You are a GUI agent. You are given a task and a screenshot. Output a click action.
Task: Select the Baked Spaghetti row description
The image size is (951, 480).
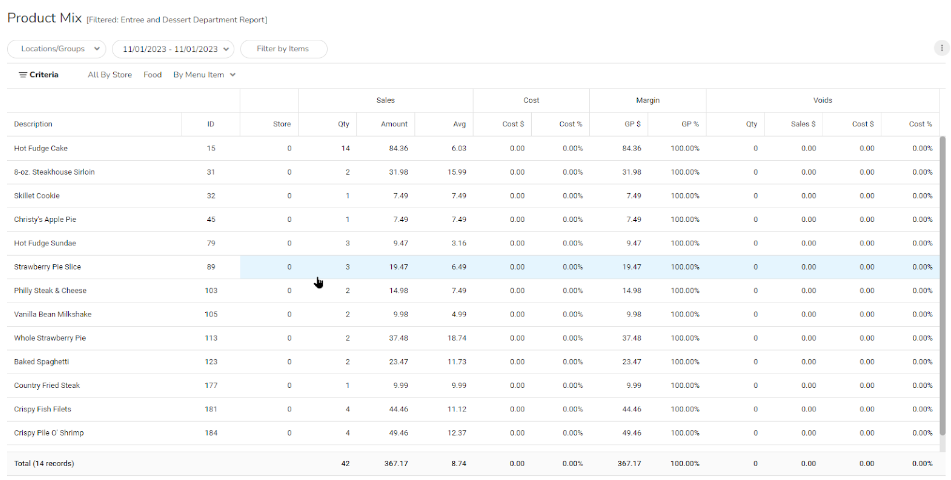[41, 361]
